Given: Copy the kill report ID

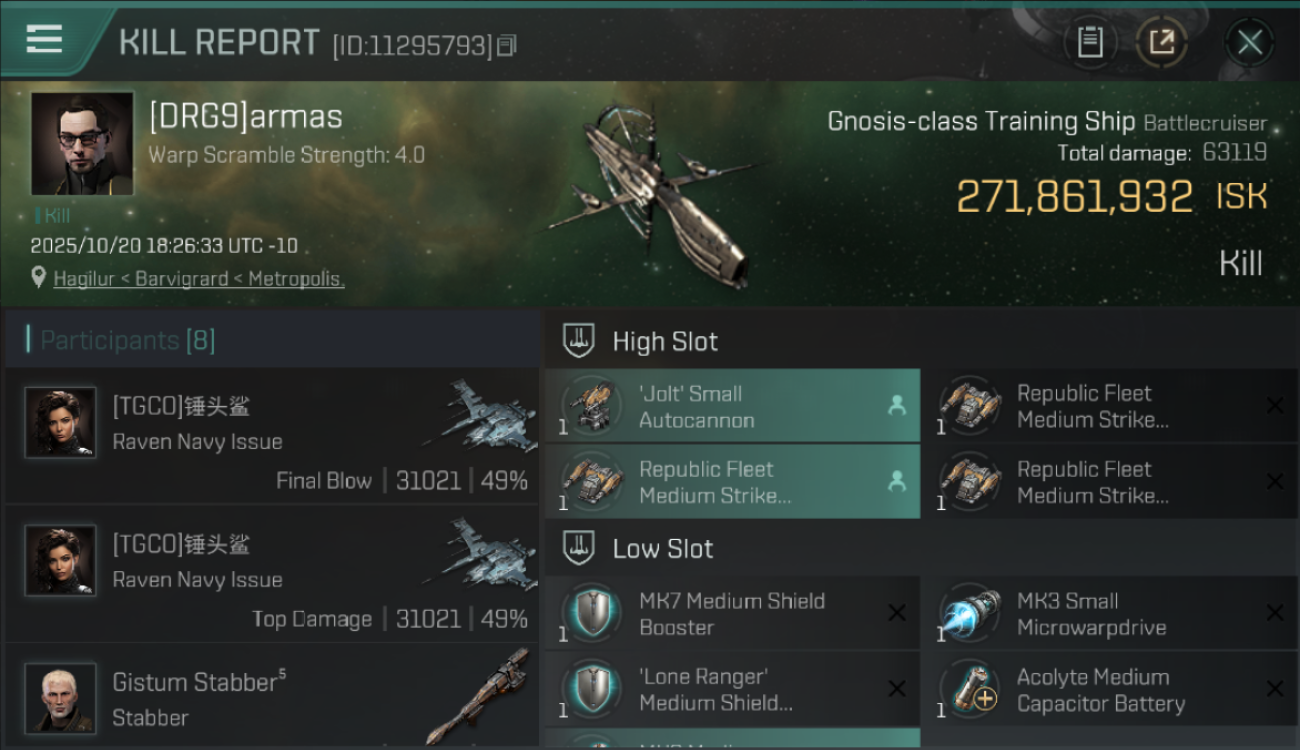Looking at the screenshot, I should click(x=508, y=45).
